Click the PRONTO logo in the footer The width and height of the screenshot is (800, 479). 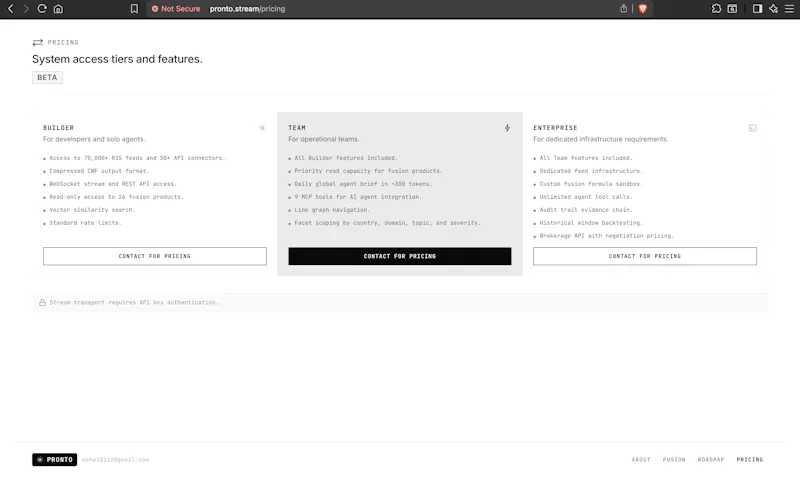(x=55, y=460)
